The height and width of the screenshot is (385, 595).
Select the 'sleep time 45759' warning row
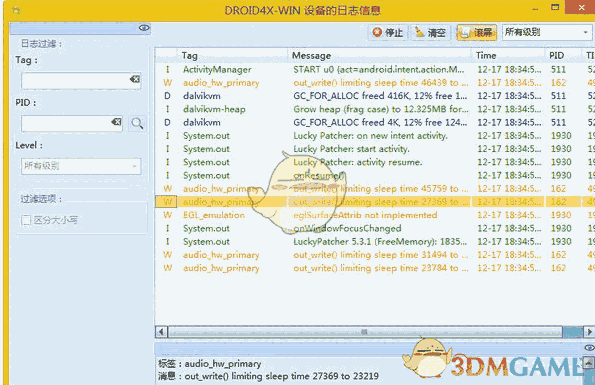click(375, 189)
